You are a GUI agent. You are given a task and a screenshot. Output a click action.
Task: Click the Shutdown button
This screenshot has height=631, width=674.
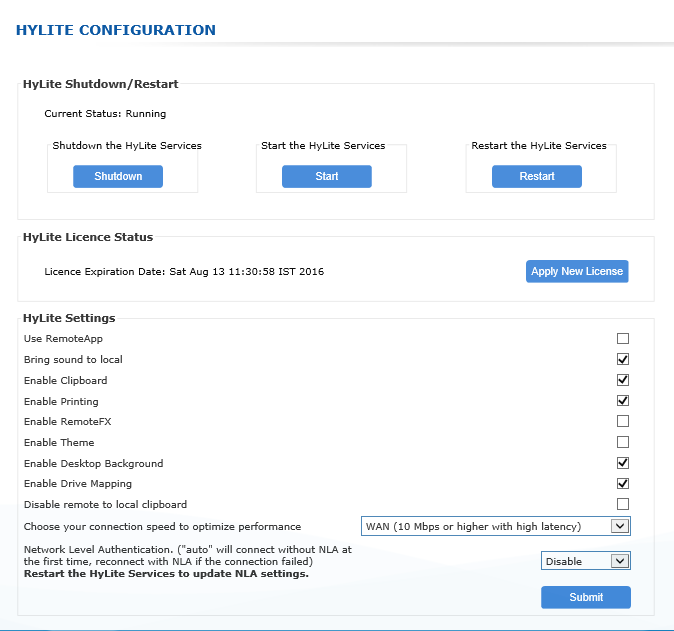click(x=118, y=176)
